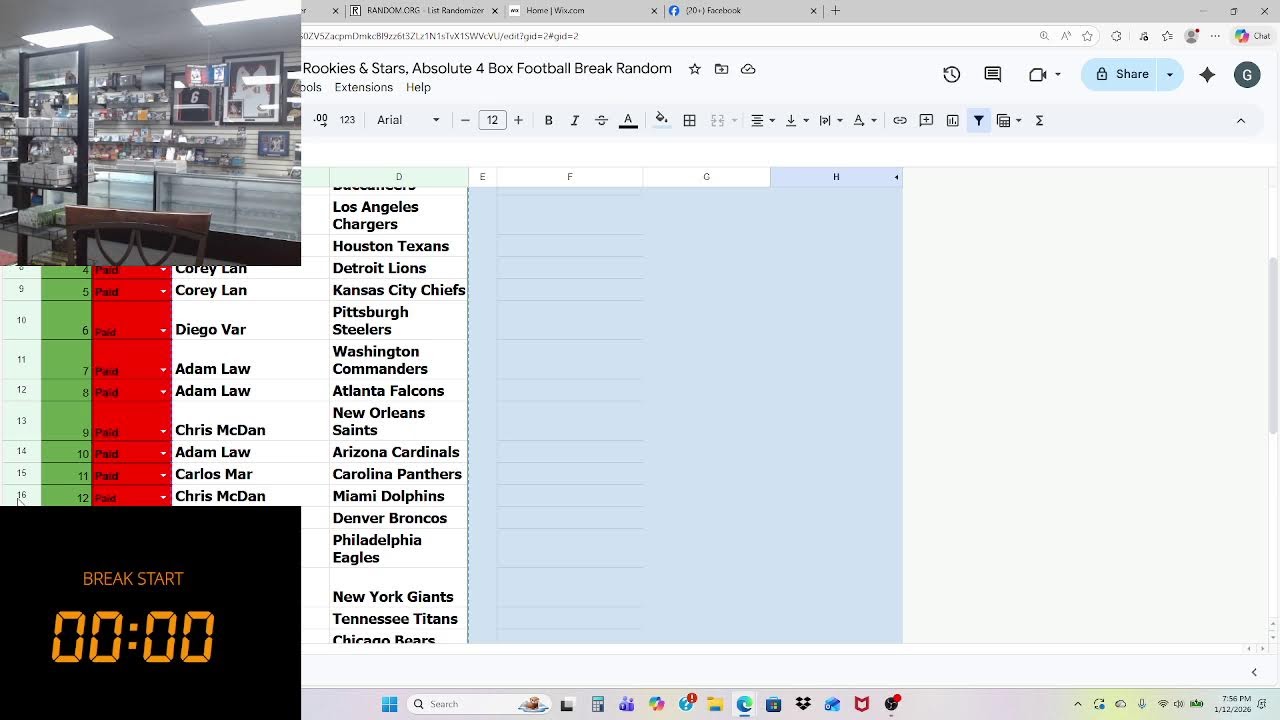Check cloud document status icon
Viewport: 1280px width, 720px height.
pos(748,69)
